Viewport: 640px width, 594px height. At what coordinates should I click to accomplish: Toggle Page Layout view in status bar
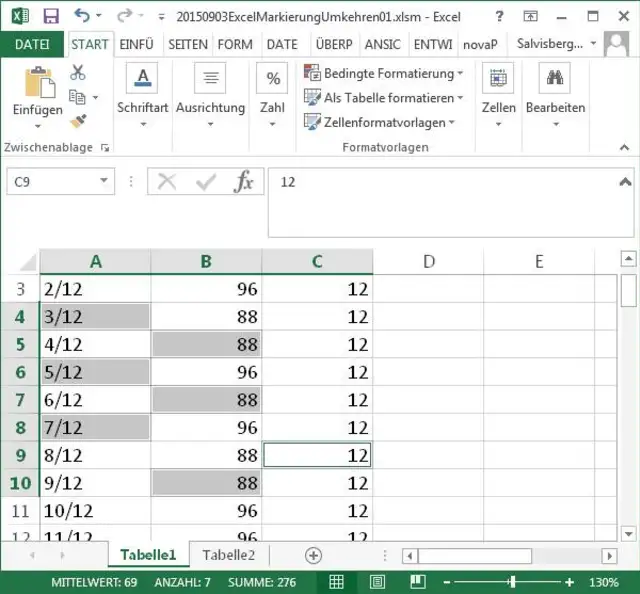click(x=376, y=581)
